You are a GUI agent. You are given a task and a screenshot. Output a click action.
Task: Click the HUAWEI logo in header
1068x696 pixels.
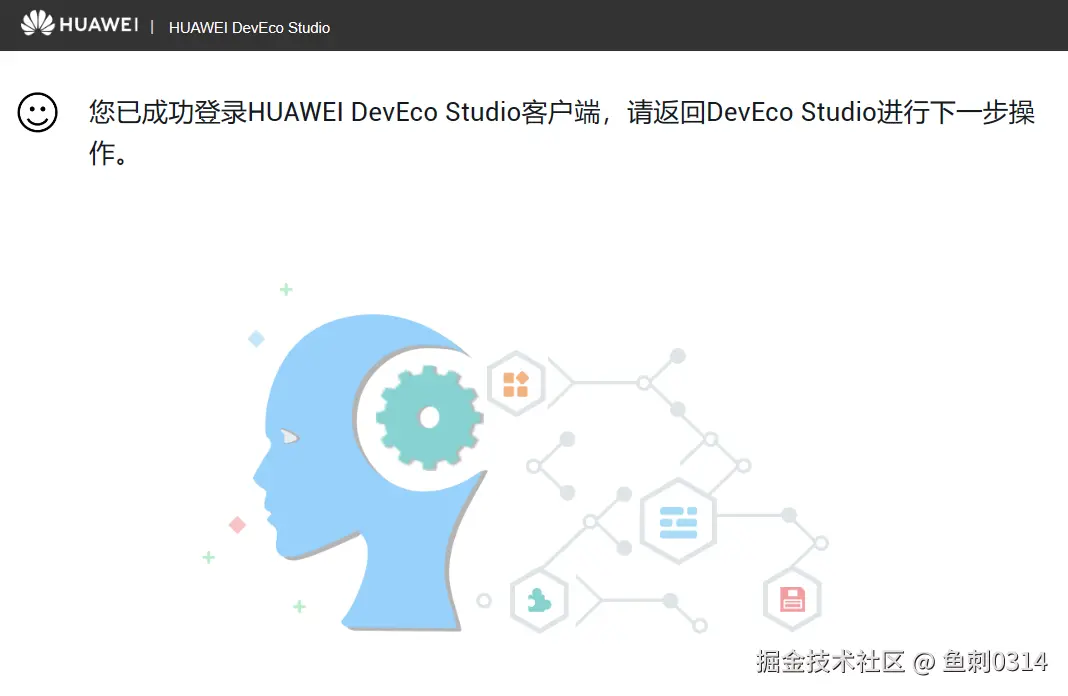pos(80,24)
